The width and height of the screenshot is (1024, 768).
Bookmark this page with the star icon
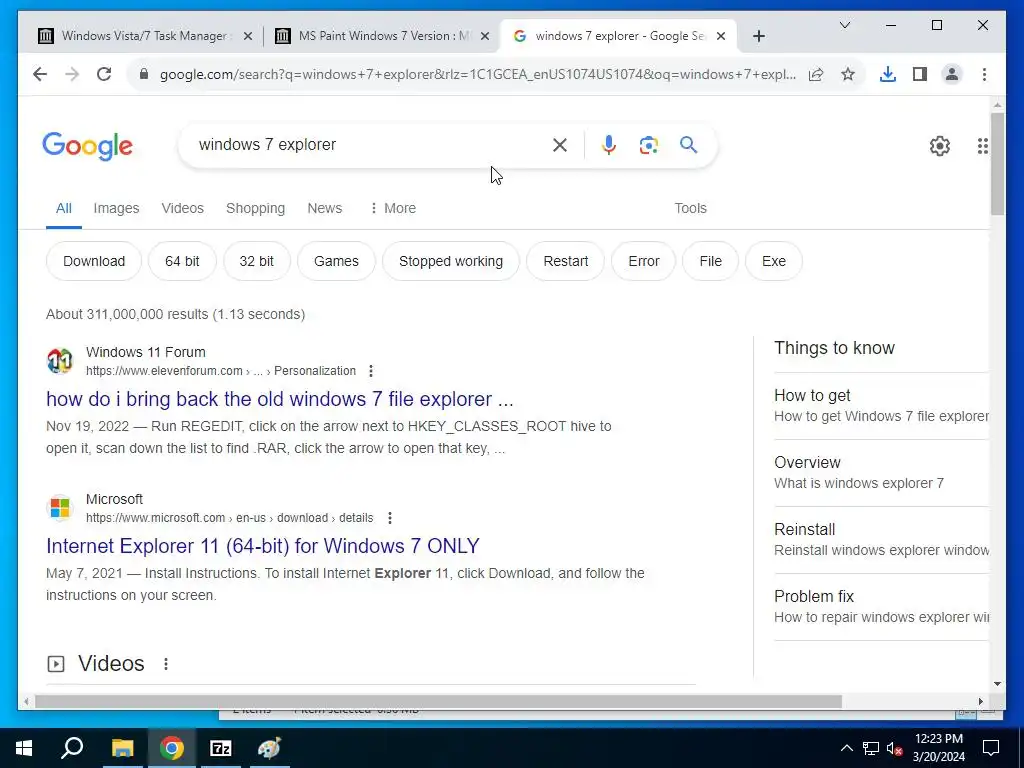tap(848, 74)
